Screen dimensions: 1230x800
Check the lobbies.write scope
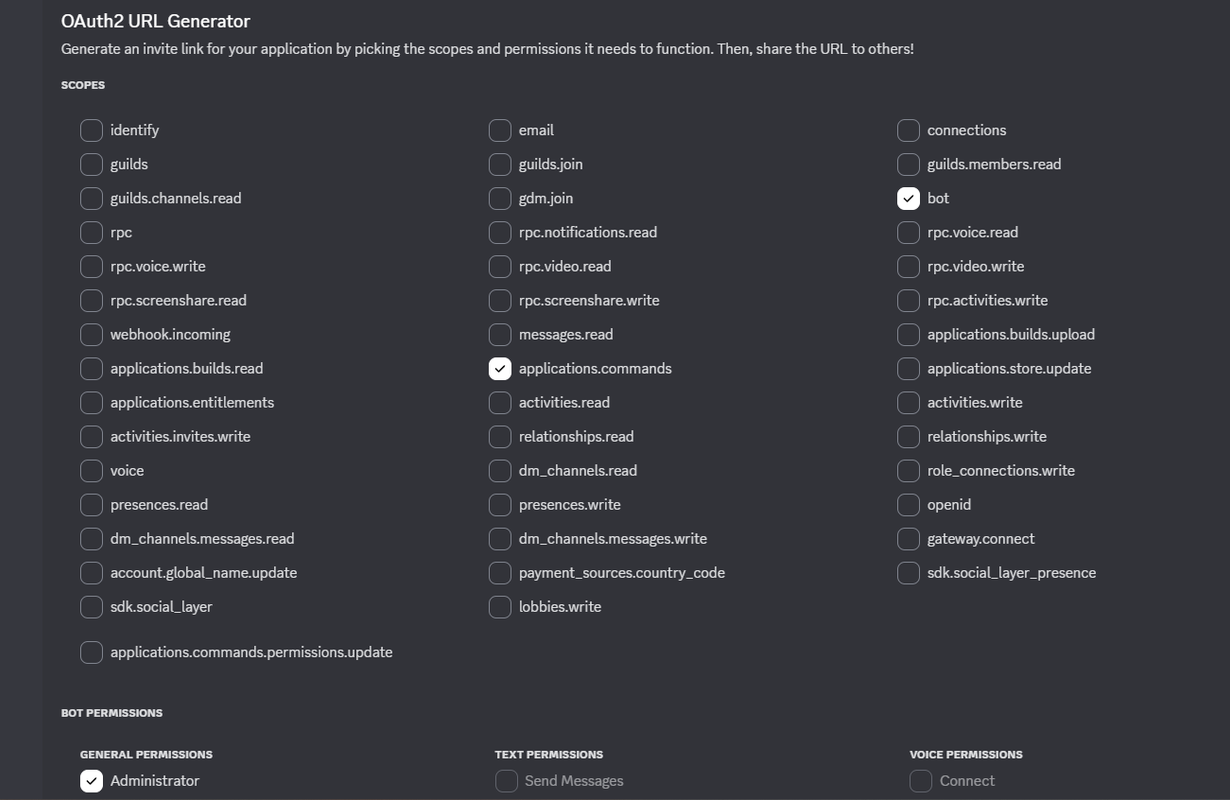[x=500, y=606]
